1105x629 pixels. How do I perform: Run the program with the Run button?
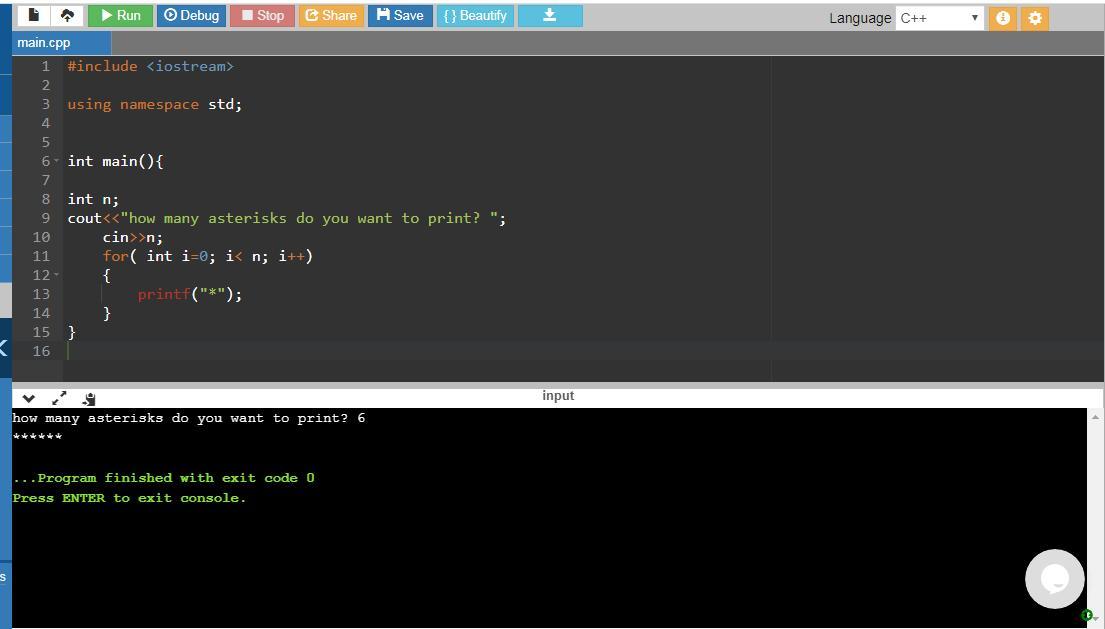tap(121, 15)
